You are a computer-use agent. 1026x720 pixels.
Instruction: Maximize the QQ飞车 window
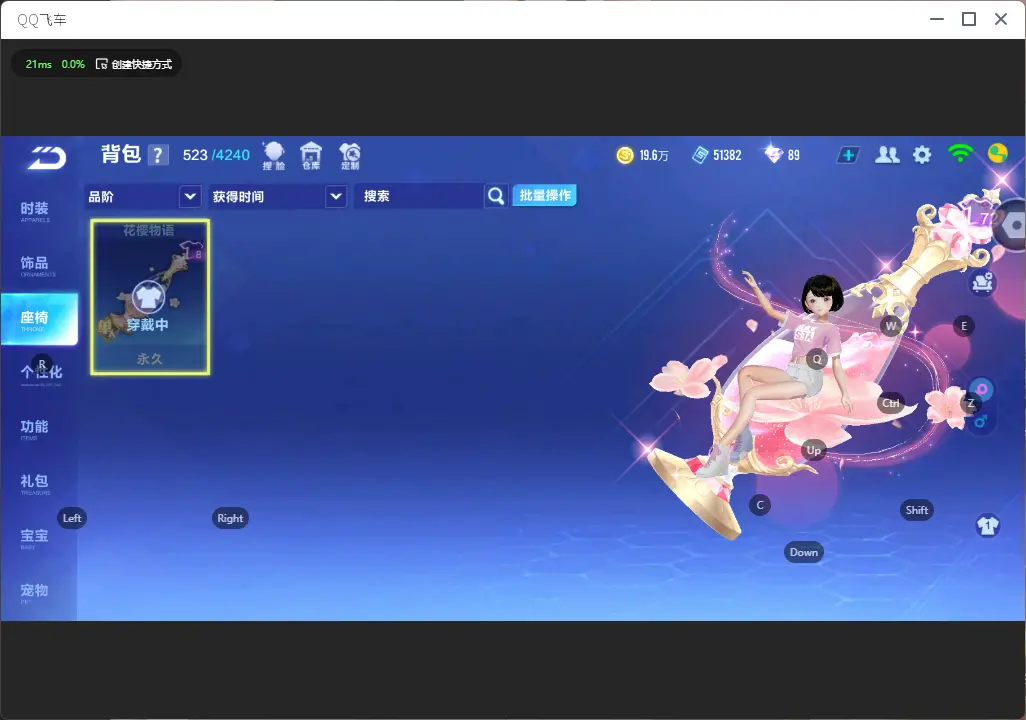coord(969,20)
